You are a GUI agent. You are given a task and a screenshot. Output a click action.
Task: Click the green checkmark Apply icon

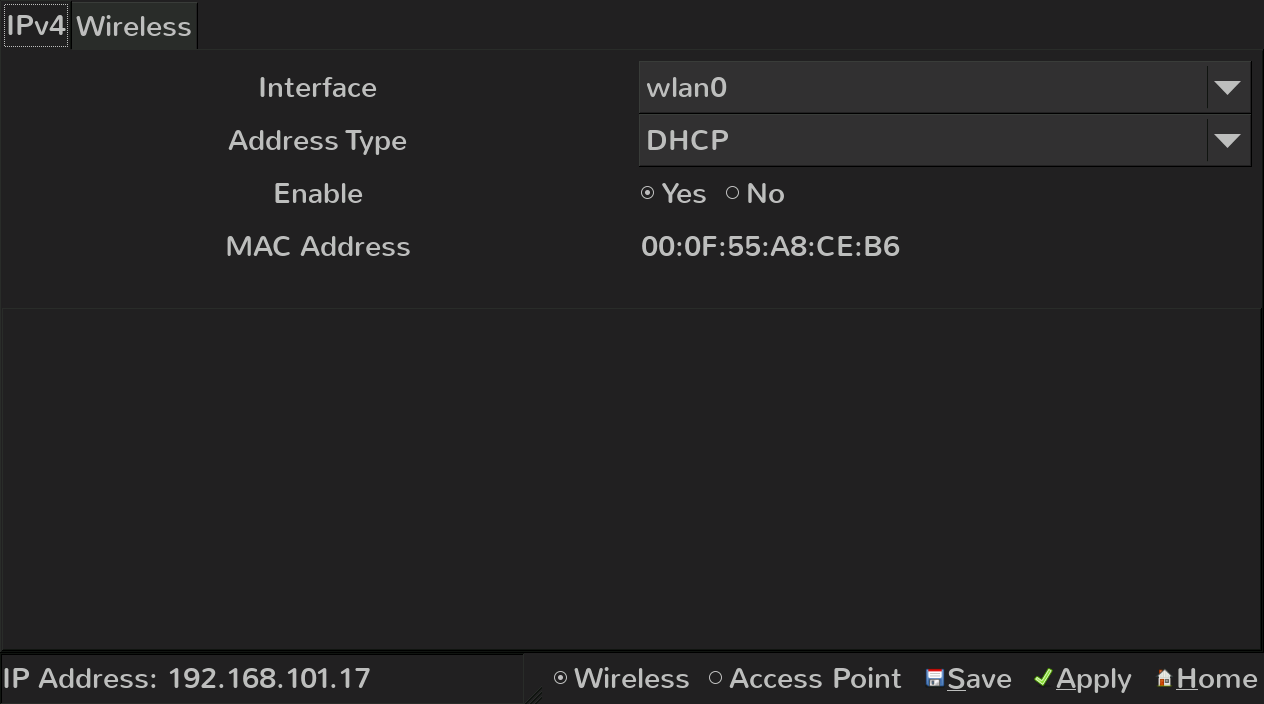[1043, 678]
